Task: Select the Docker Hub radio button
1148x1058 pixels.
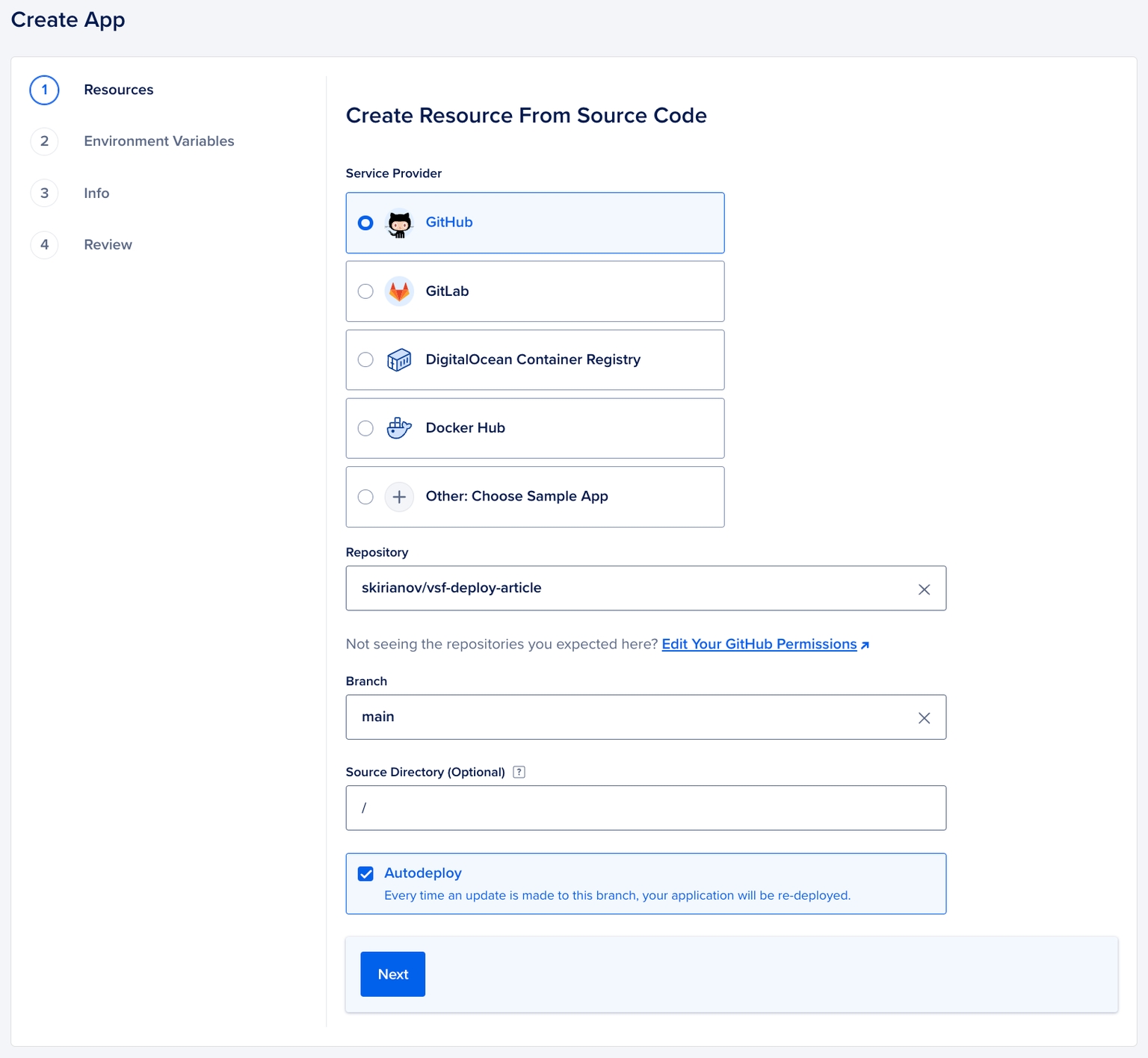Action: pyautogui.click(x=365, y=428)
